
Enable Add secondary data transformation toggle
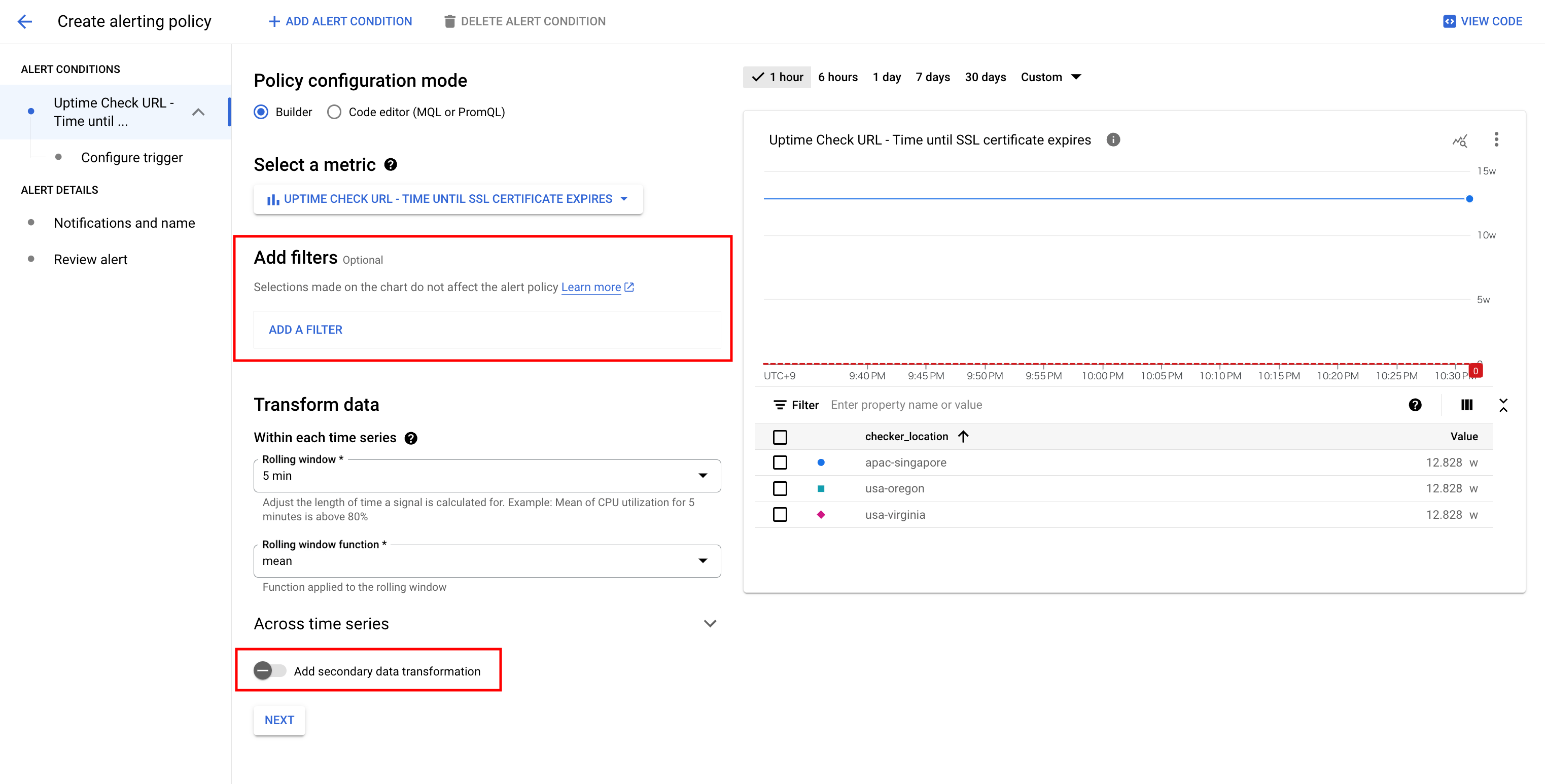[269, 670]
